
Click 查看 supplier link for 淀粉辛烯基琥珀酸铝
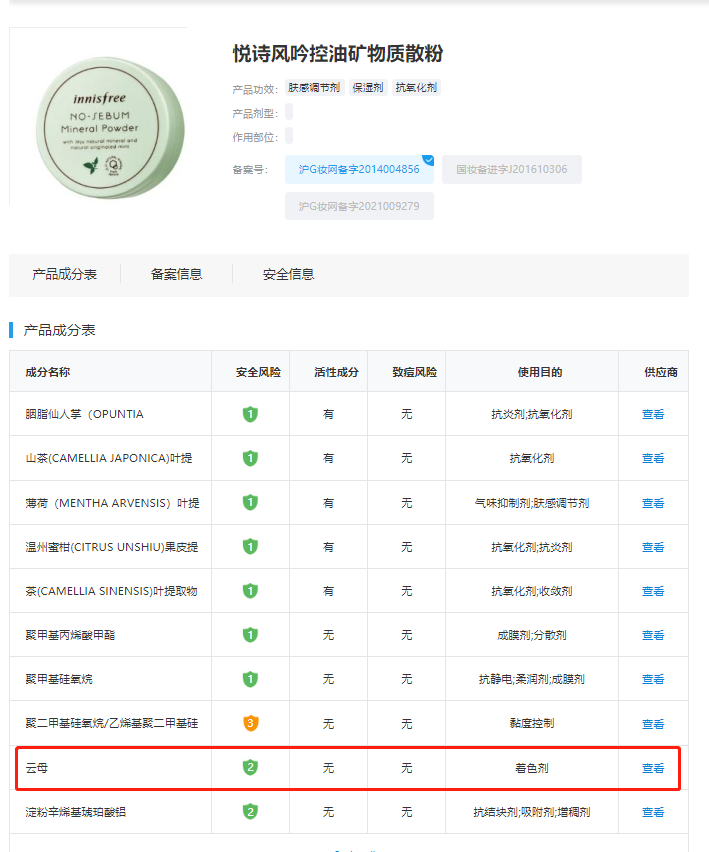pyautogui.click(x=653, y=812)
